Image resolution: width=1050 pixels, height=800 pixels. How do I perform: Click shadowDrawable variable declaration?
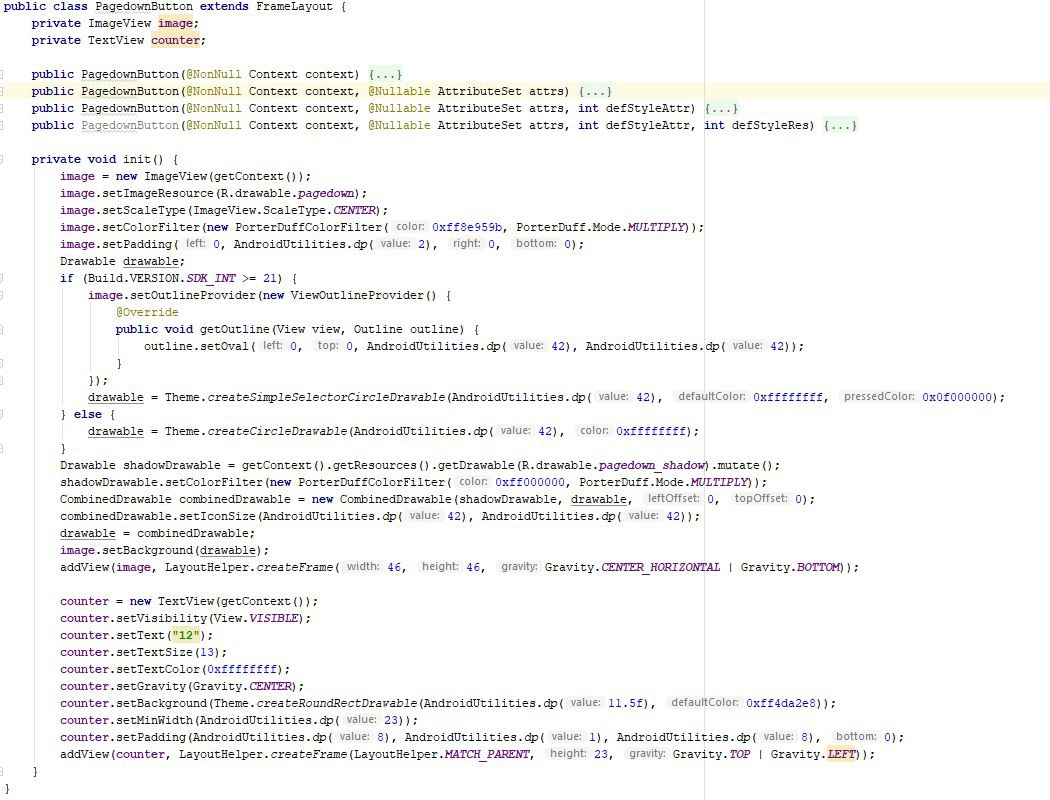[x=171, y=465]
